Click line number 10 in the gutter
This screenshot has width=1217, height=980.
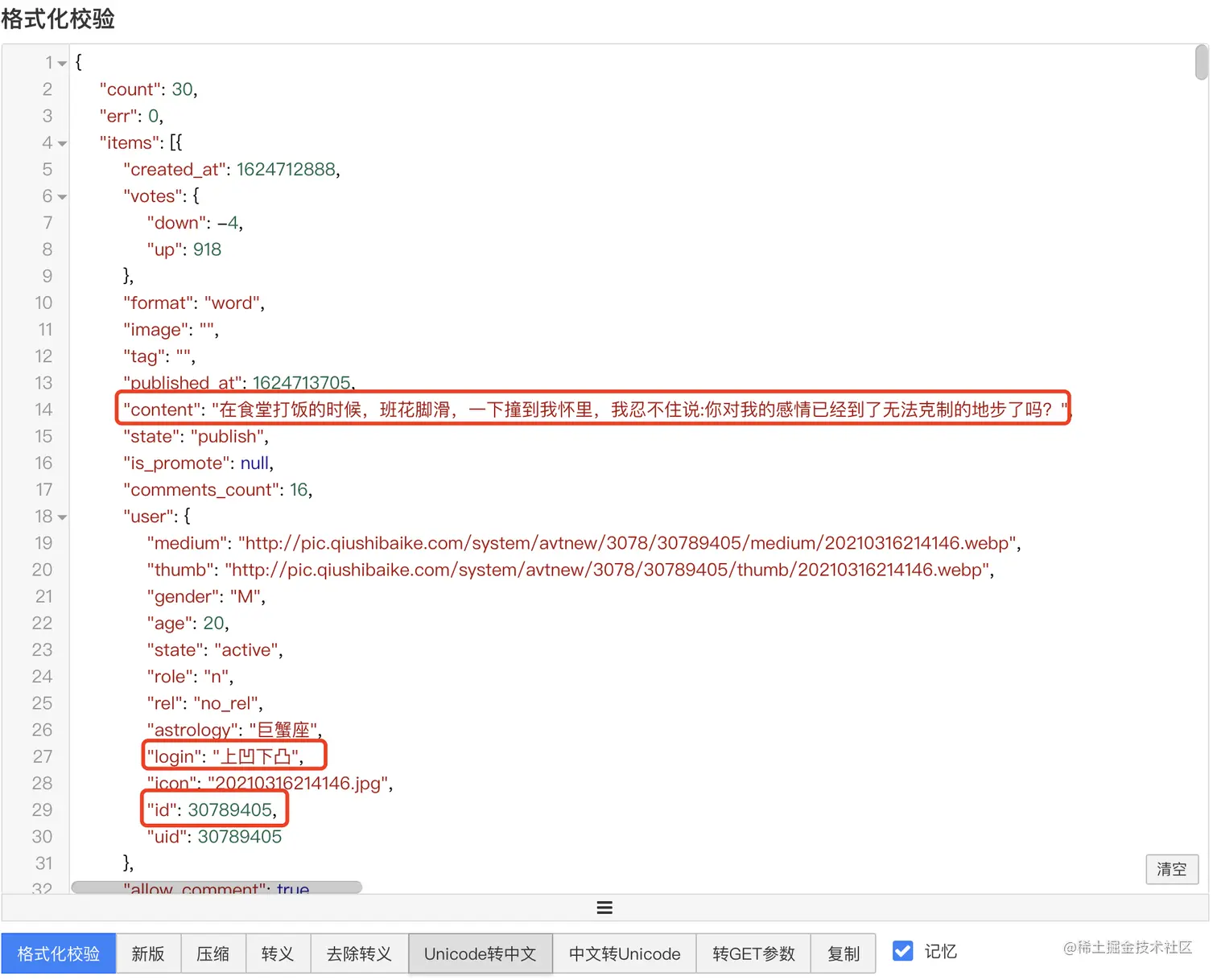tap(43, 303)
